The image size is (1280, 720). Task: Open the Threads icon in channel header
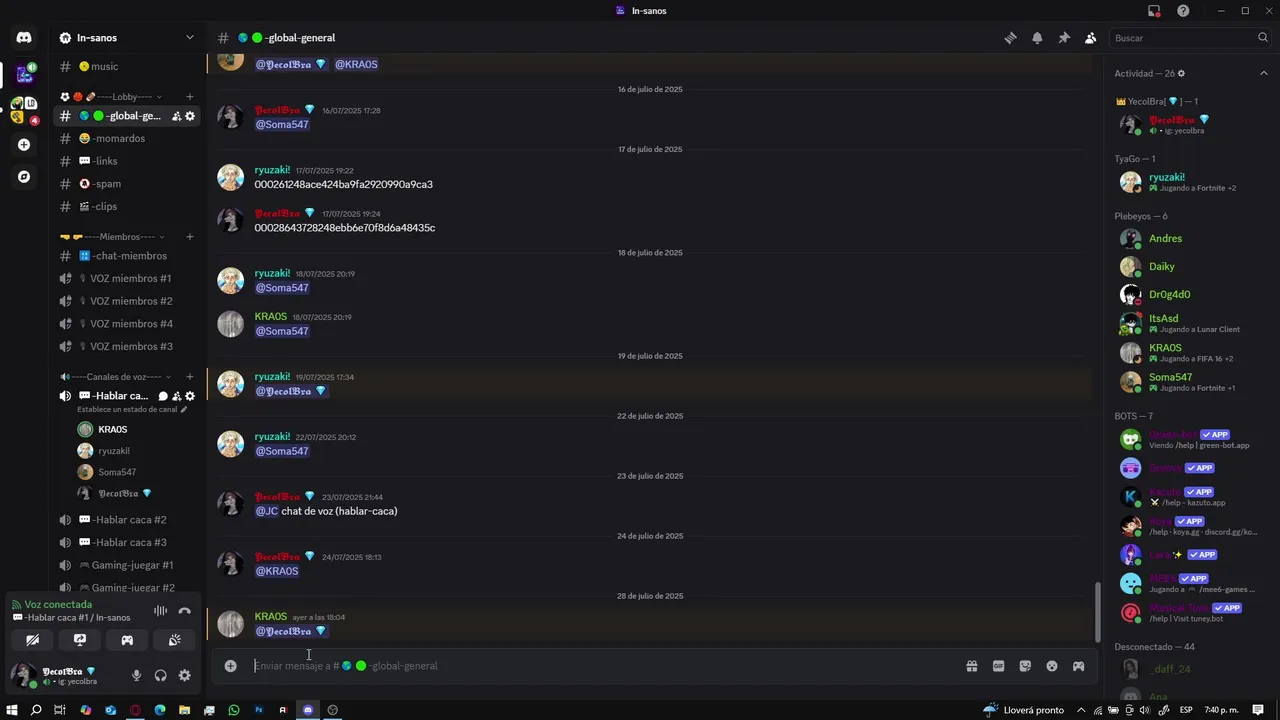[x=1011, y=38]
